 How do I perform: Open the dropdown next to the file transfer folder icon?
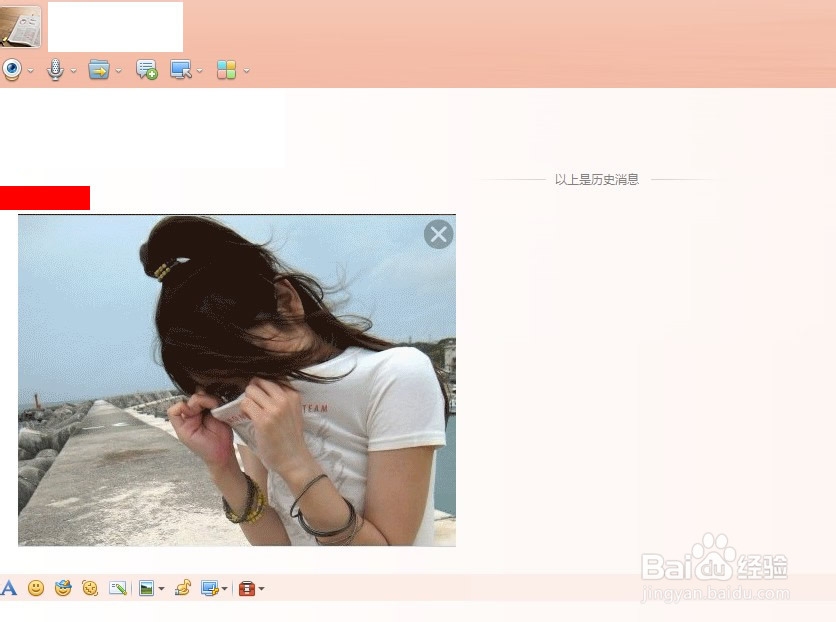click(x=118, y=70)
